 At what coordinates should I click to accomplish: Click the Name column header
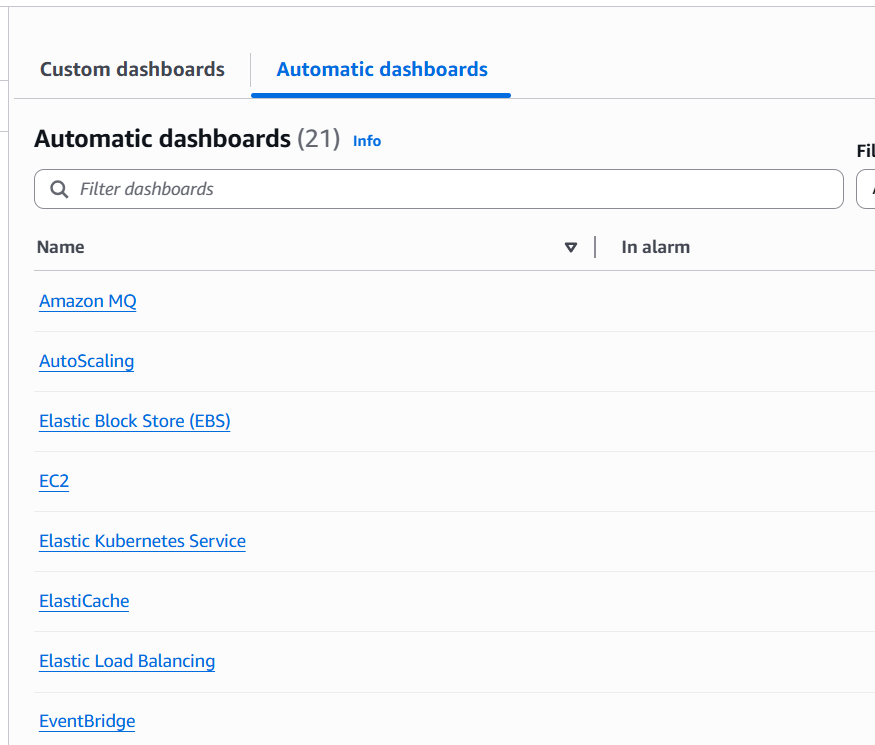[61, 247]
